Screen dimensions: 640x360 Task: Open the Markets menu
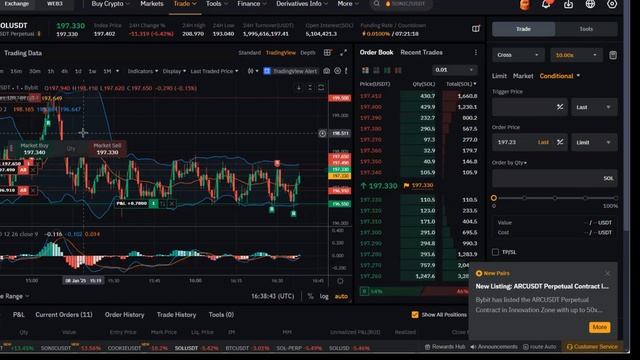[152, 4]
